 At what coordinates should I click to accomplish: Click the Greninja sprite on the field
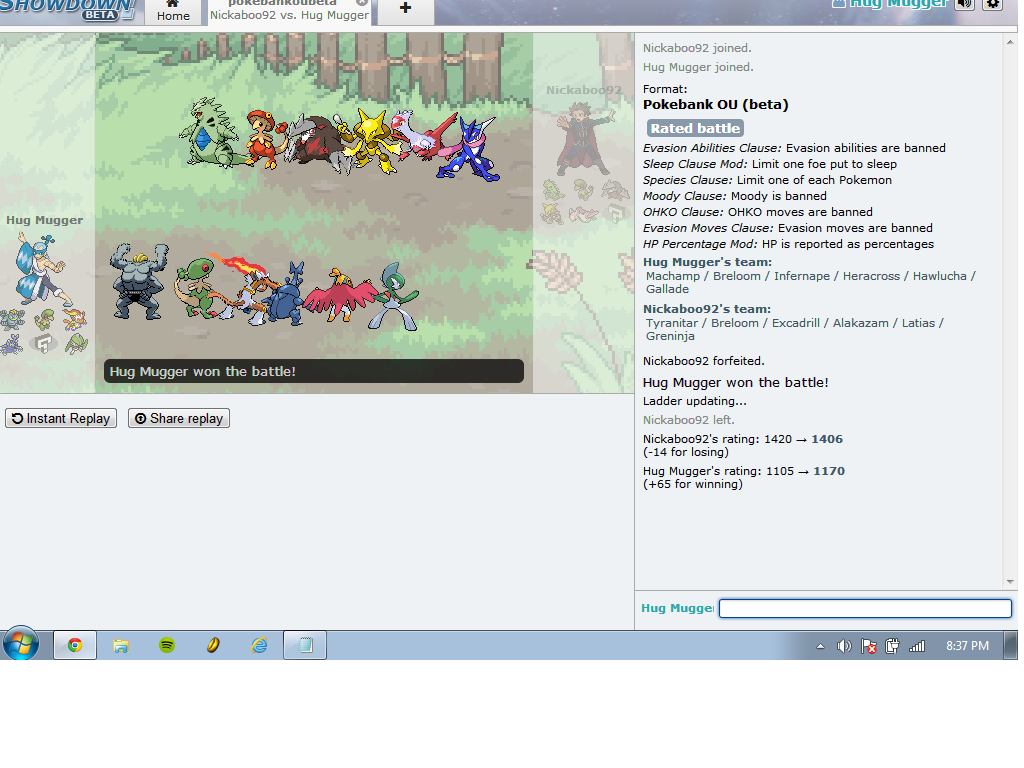(x=469, y=149)
